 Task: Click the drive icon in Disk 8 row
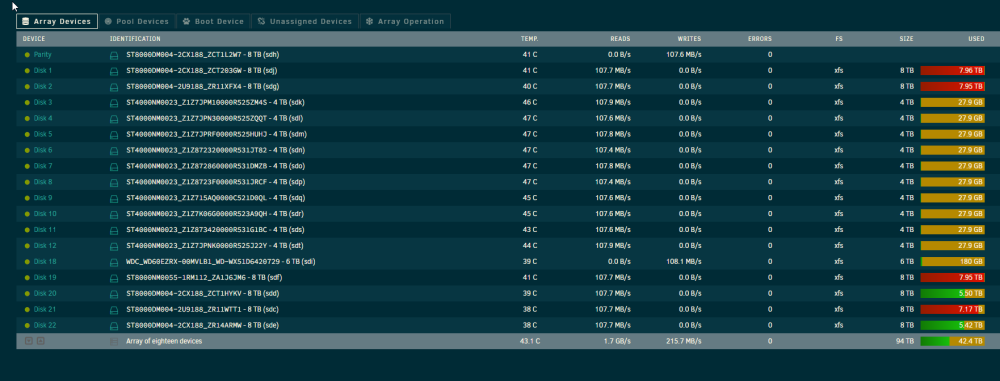114,183
